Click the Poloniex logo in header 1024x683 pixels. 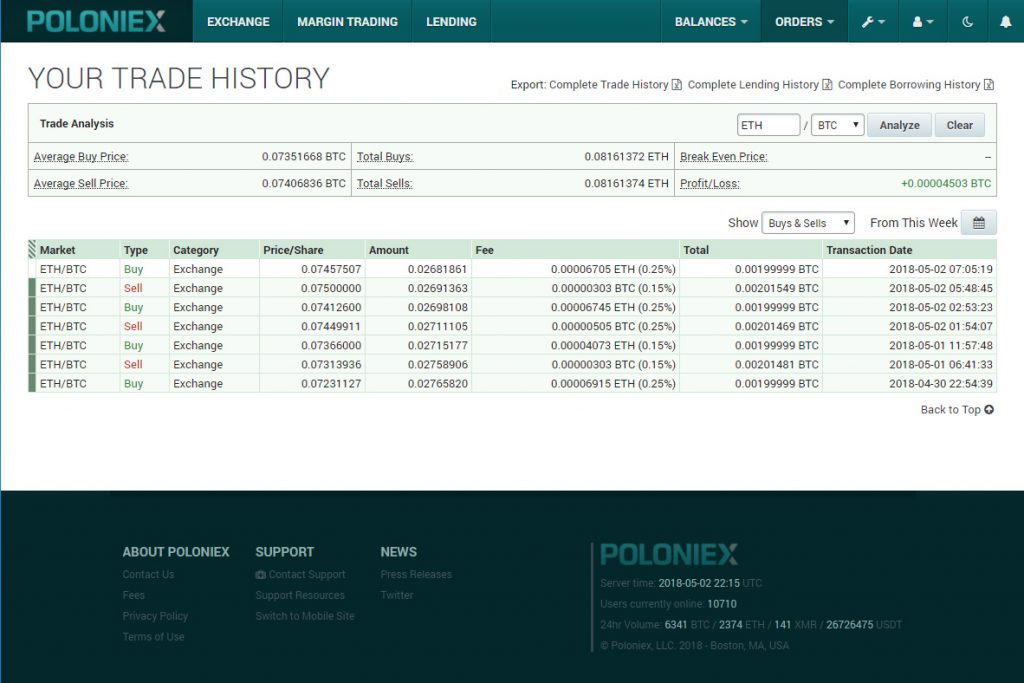[x=96, y=21]
